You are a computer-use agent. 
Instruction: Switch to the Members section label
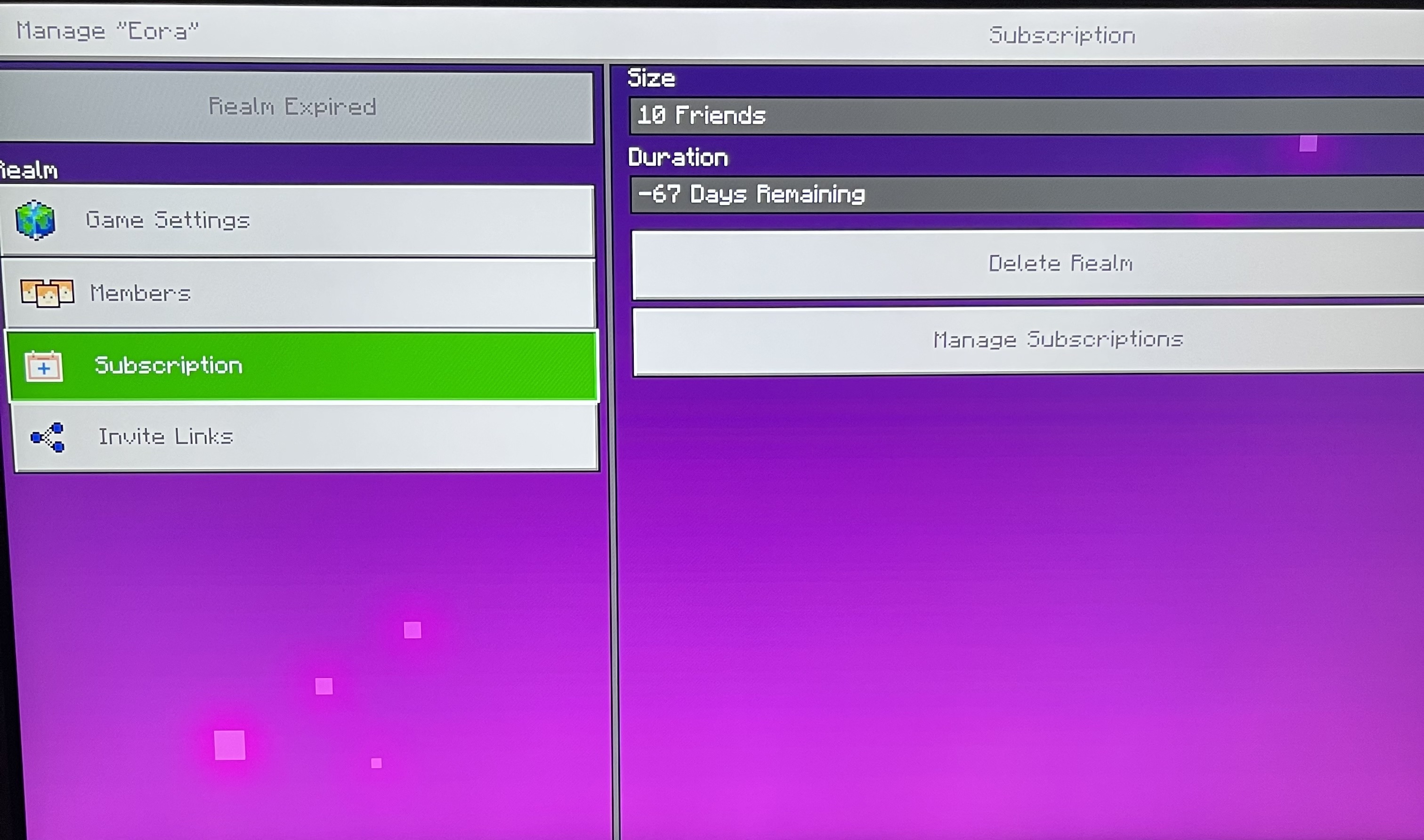[140, 293]
